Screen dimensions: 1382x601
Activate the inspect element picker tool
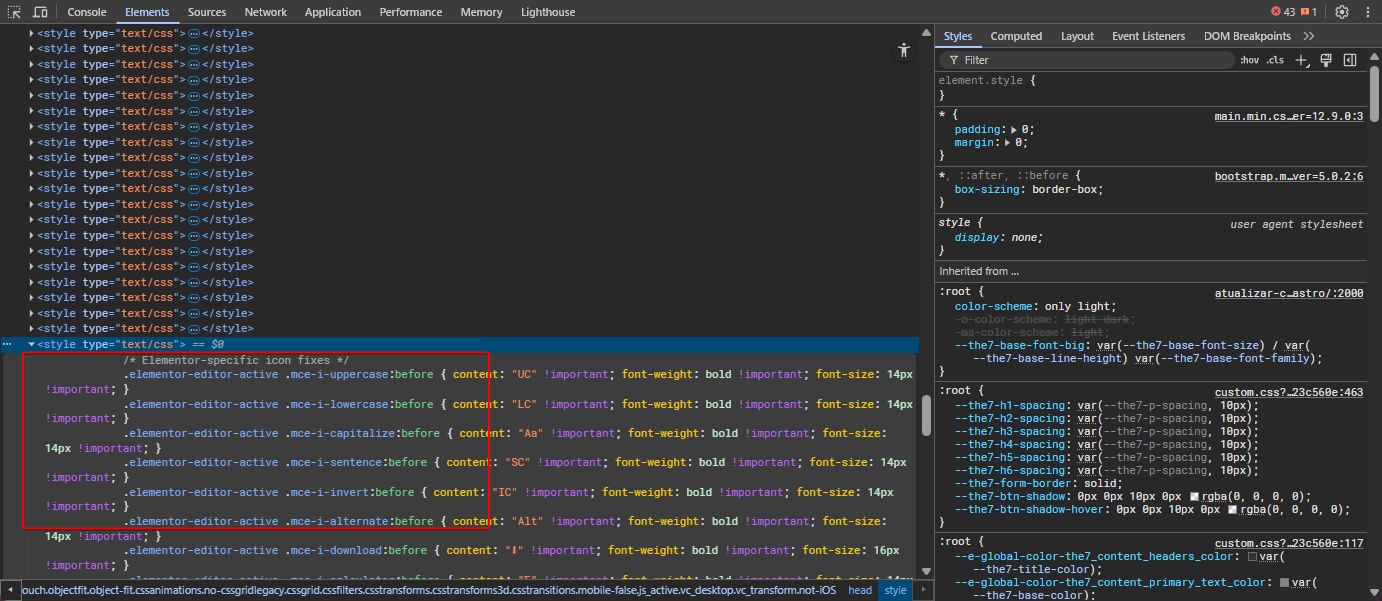tap(14, 12)
